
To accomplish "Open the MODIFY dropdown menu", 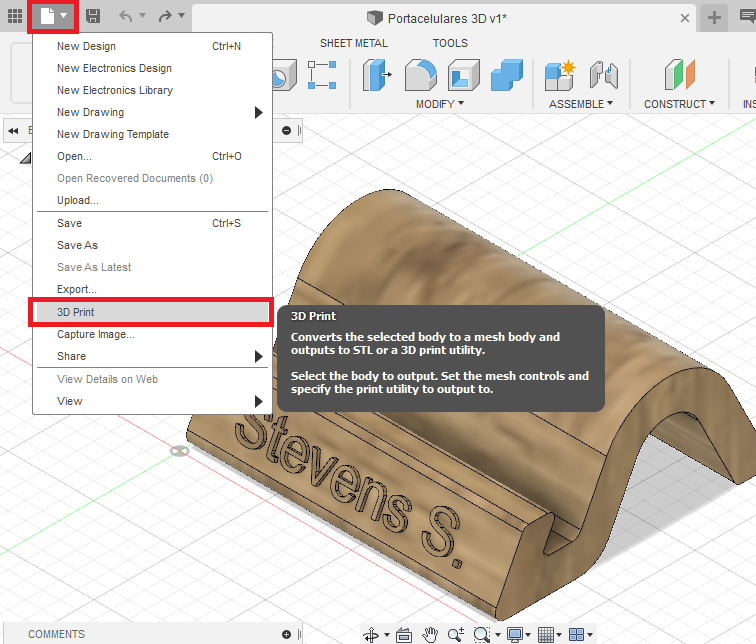I will click(440, 104).
